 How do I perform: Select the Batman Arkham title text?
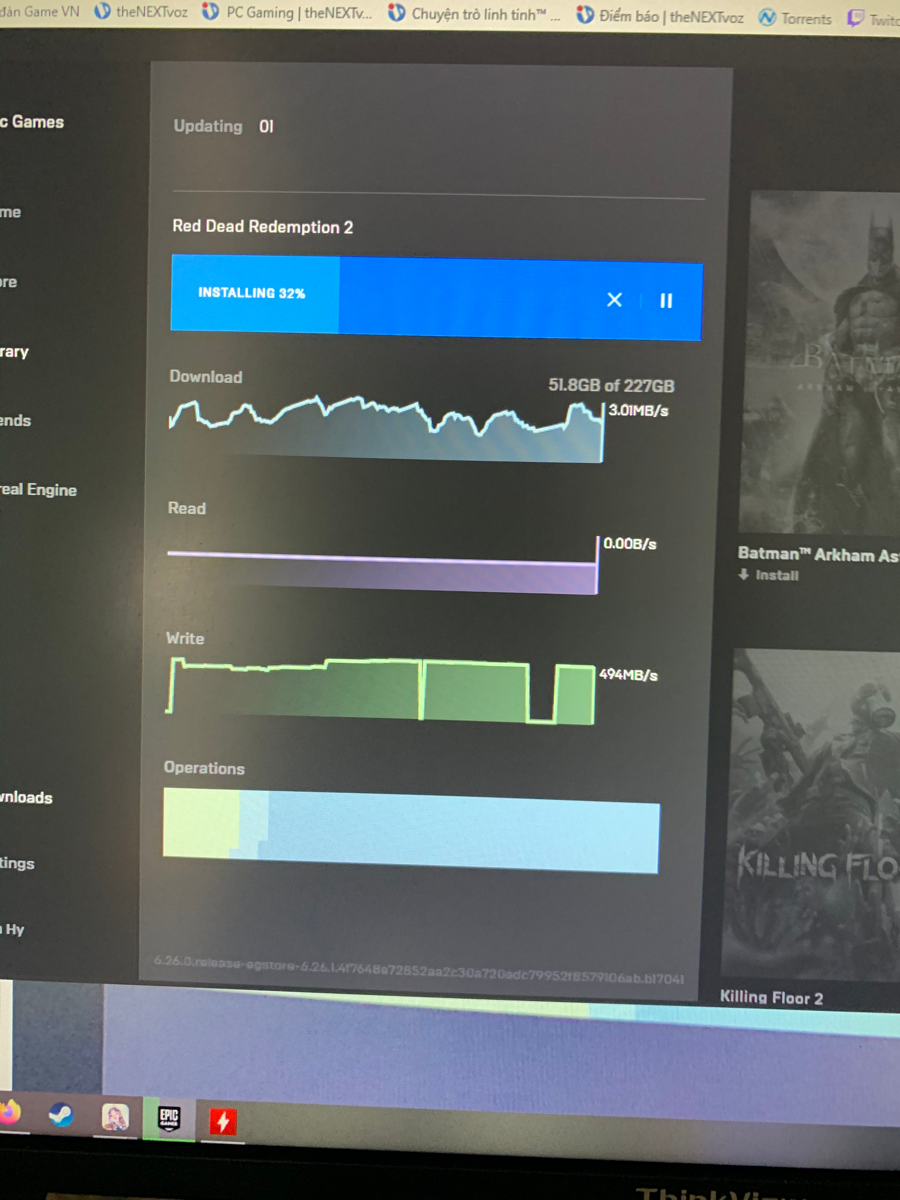[818, 554]
